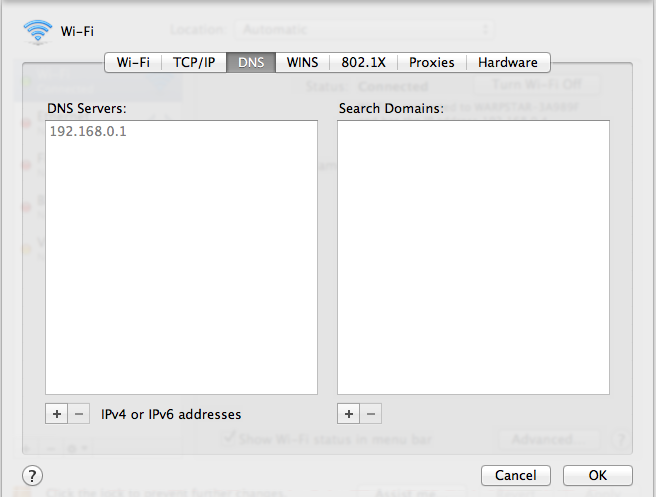Click inside the Search Domains list
The image size is (656, 497).
tap(473, 257)
